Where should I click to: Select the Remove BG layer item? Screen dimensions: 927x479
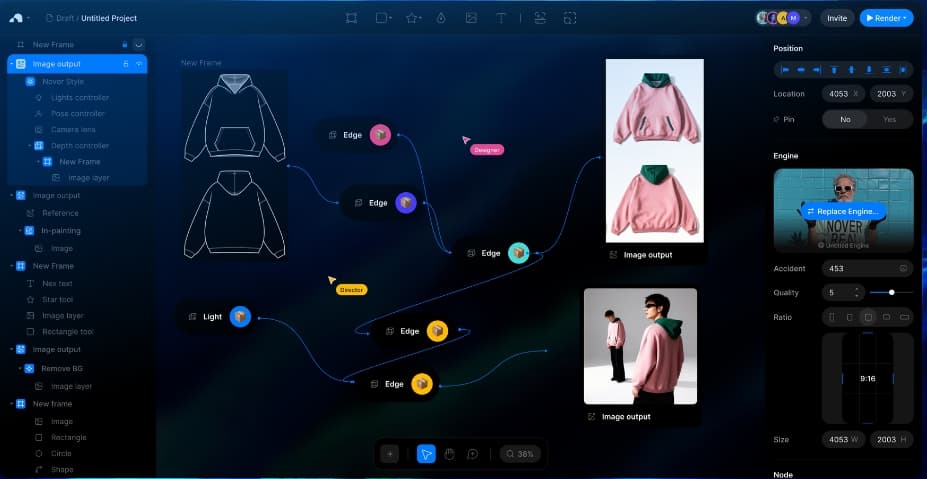tap(62, 369)
